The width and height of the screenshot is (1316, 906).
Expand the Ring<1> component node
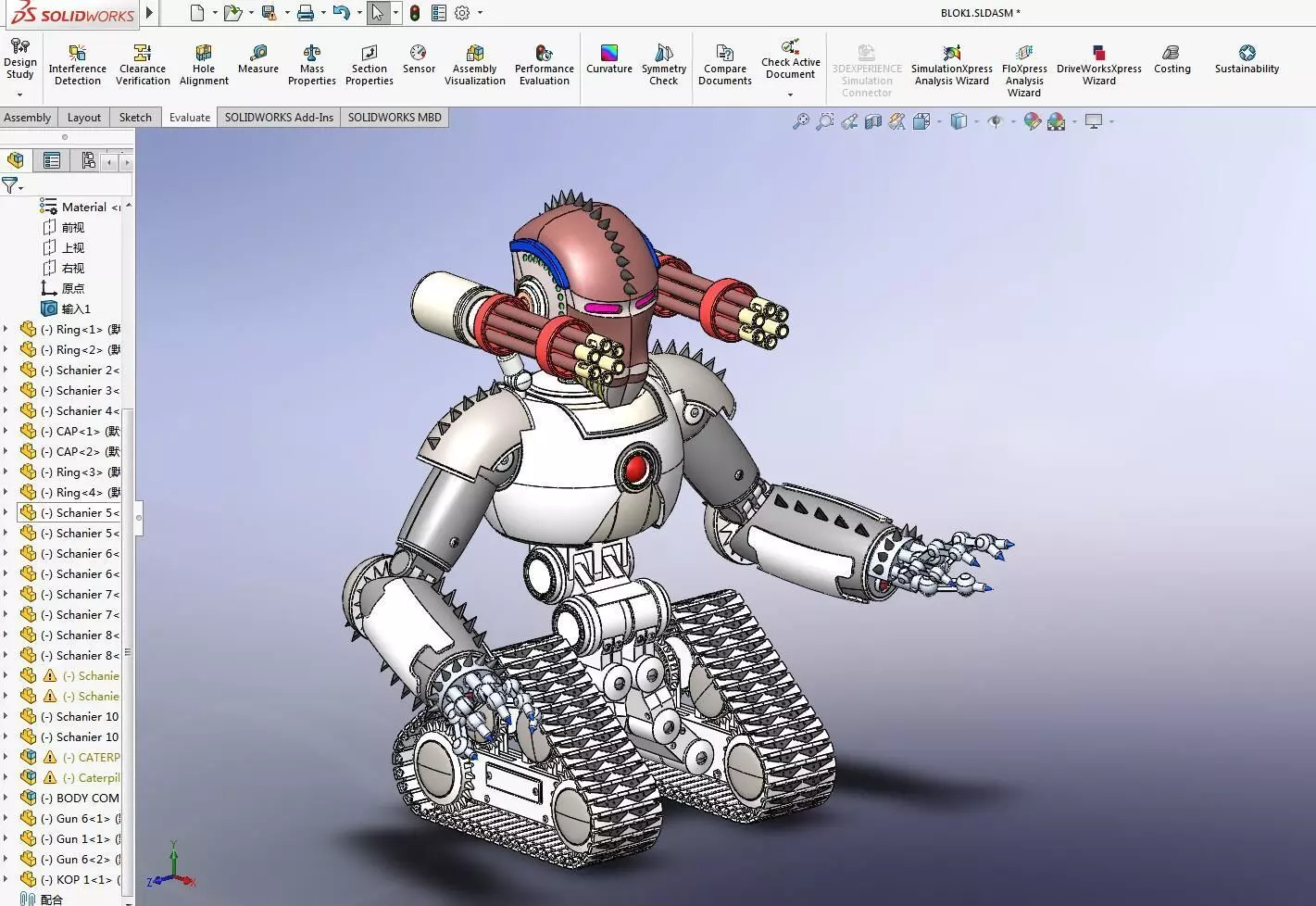[6, 329]
